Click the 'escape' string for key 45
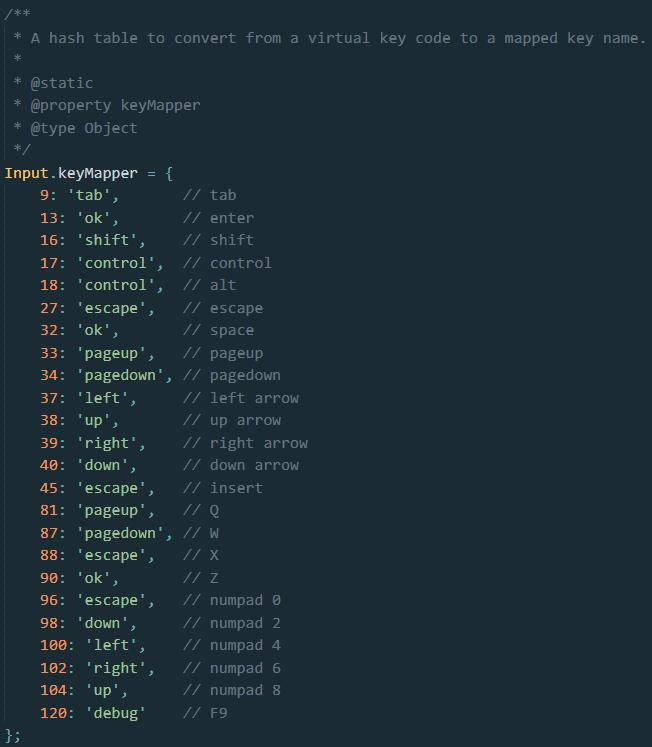Screen dimensions: 652x747 [111, 488]
